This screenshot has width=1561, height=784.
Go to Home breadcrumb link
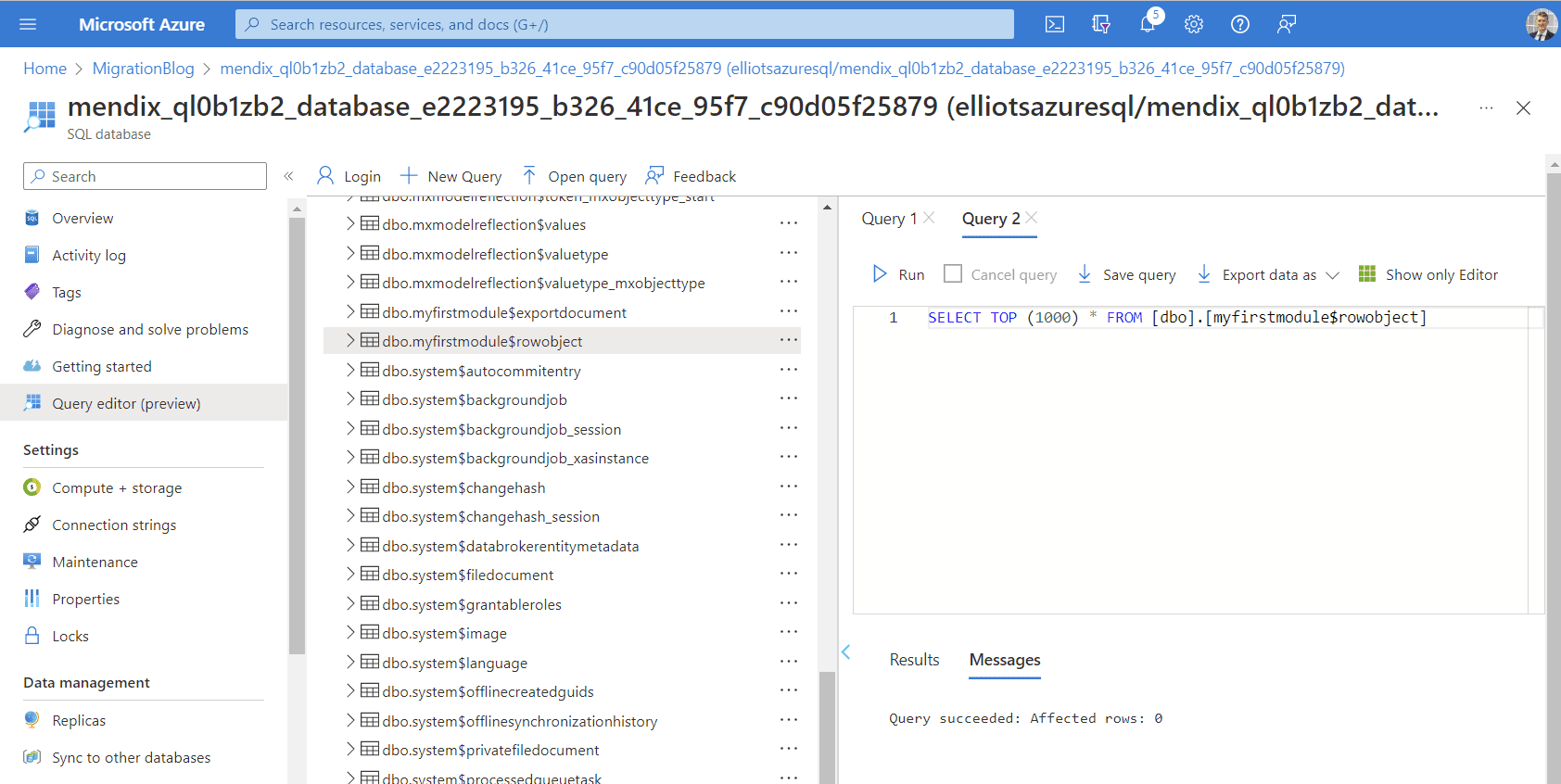point(44,69)
